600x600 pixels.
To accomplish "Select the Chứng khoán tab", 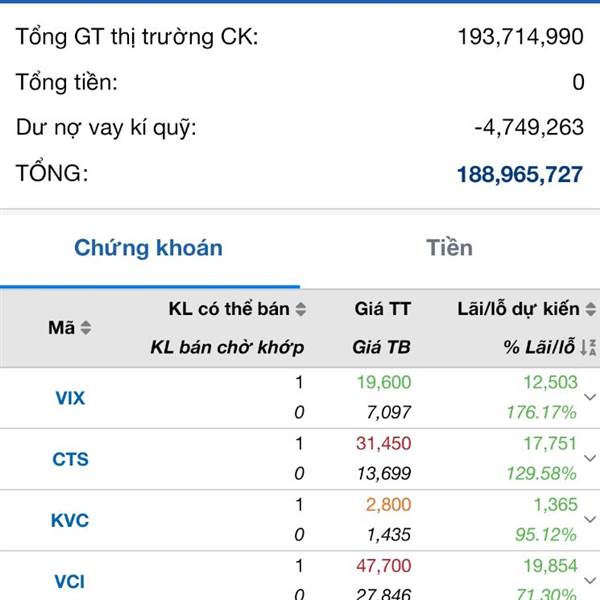I will tap(148, 248).
